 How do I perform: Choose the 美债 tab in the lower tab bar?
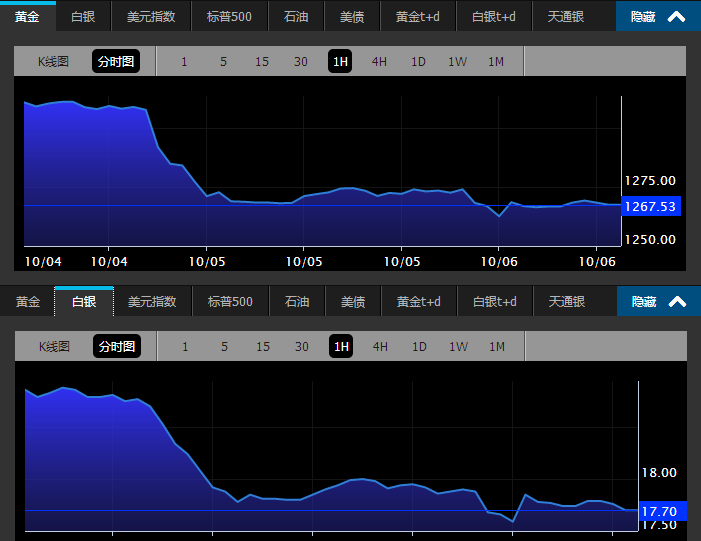click(353, 302)
